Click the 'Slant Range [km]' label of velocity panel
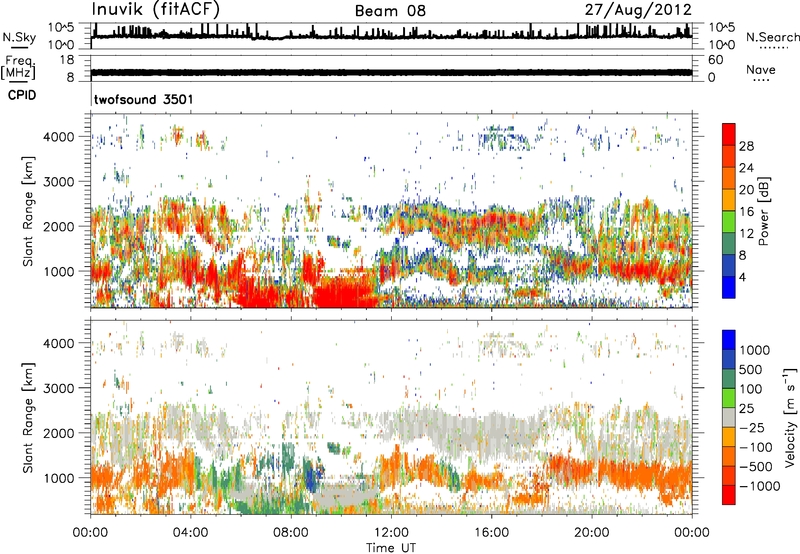 click(28, 417)
